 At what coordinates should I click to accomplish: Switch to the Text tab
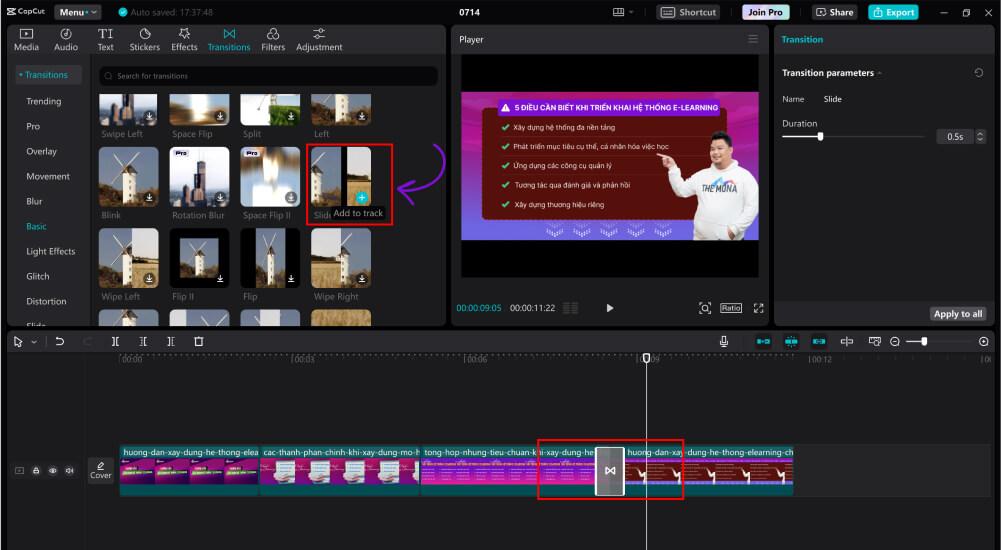coord(105,40)
